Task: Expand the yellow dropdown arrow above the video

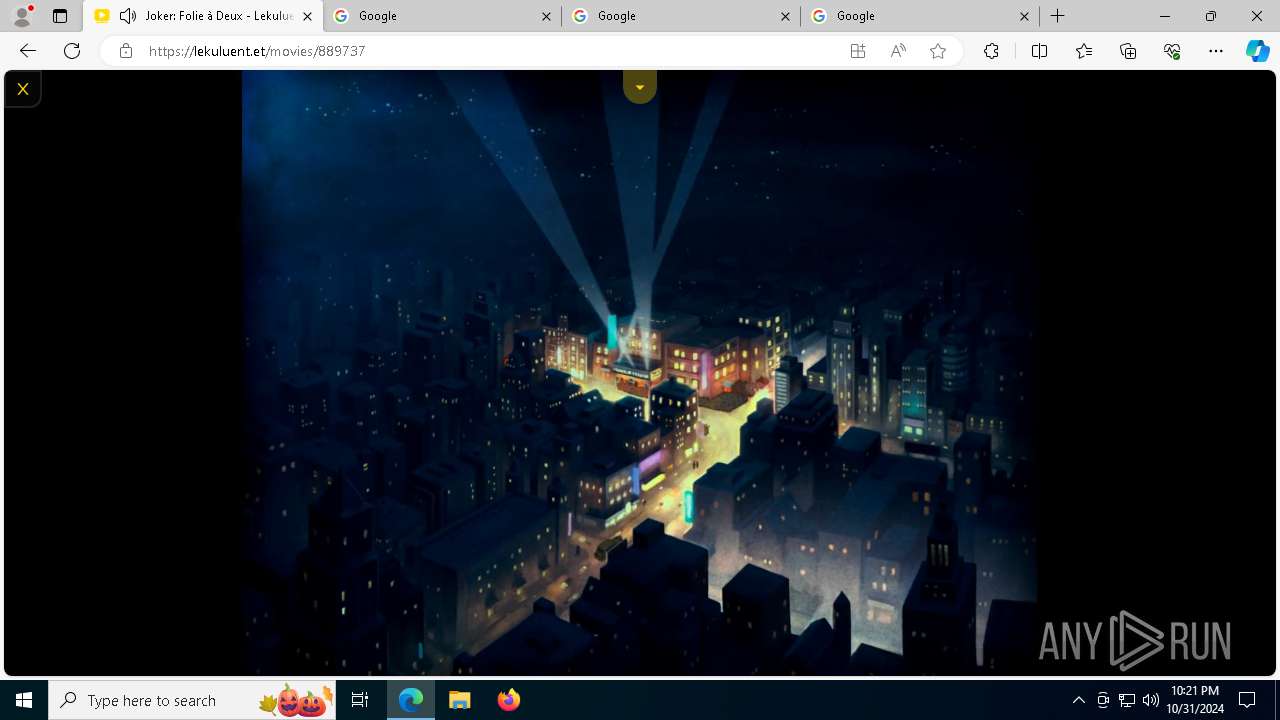Action: (640, 87)
